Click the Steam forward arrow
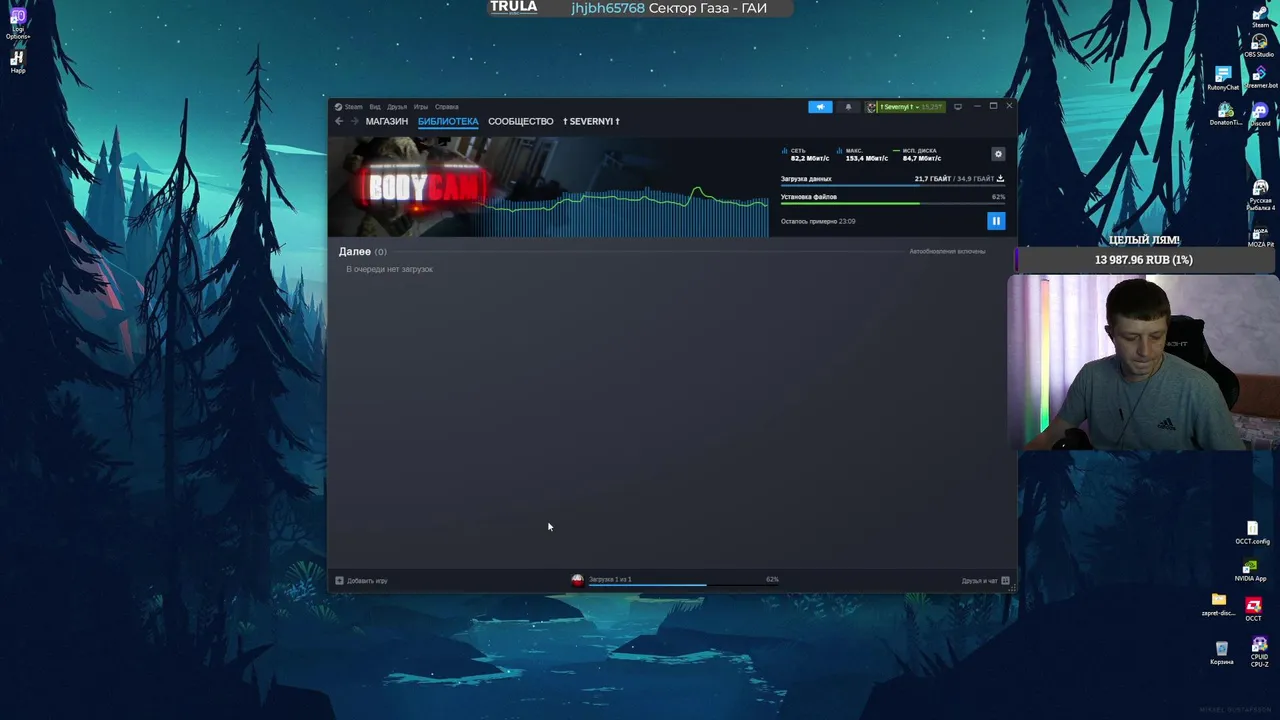This screenshot has height=720, width=1280. click(354, 121)
